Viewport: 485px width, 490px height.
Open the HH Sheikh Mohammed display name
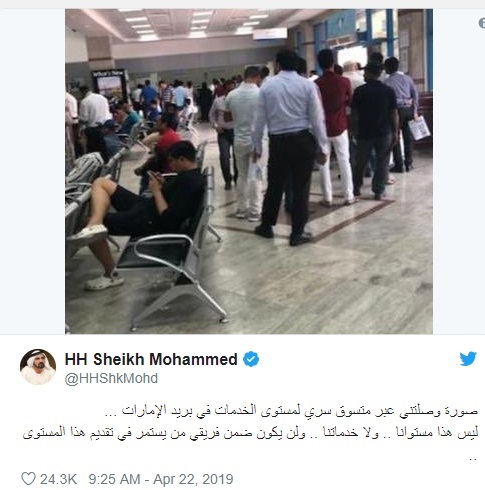(151, 359)
